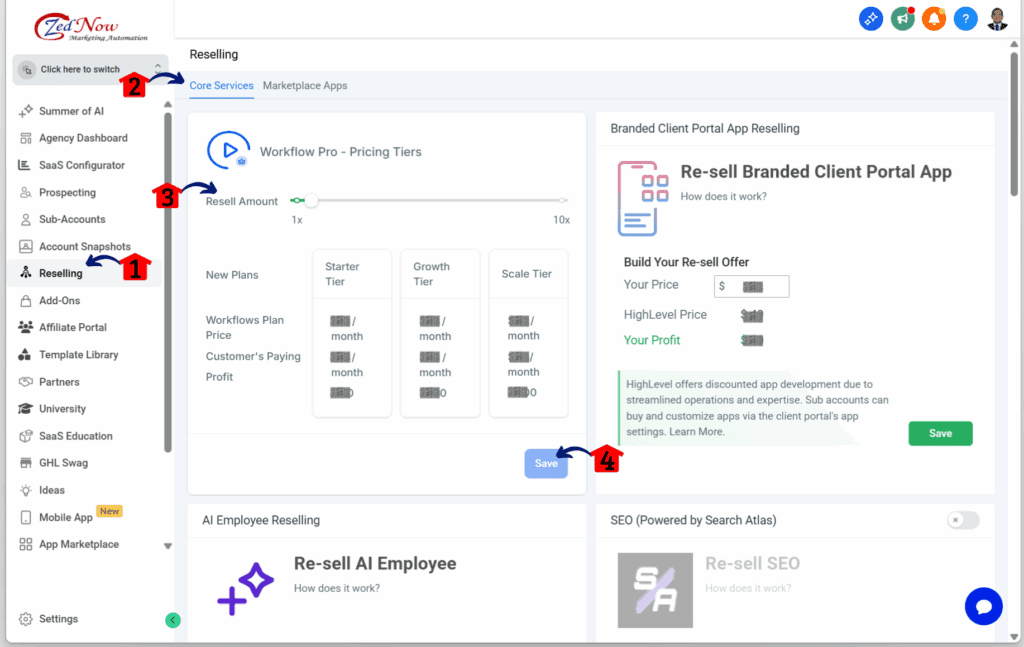Click the University graduation cap icon
This screenshot has height=647, width=1024.
pos(25,409)
